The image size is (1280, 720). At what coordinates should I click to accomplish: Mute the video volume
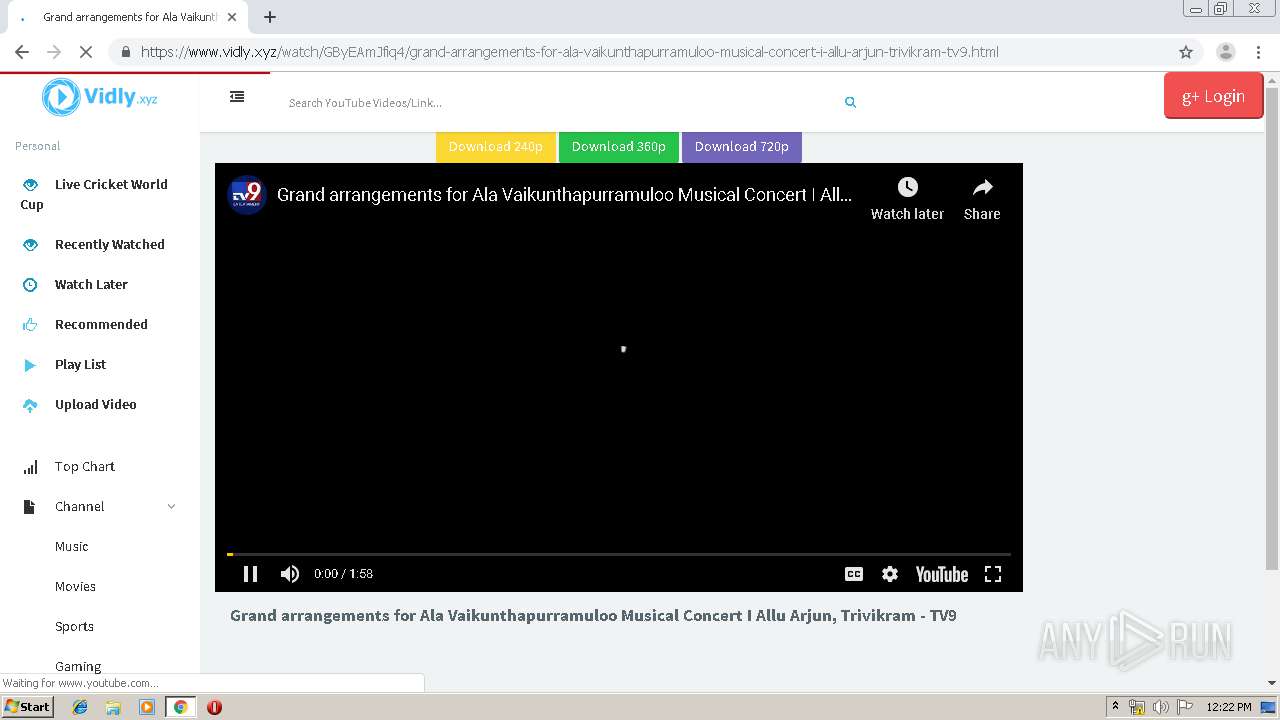[x=290, y=574]
